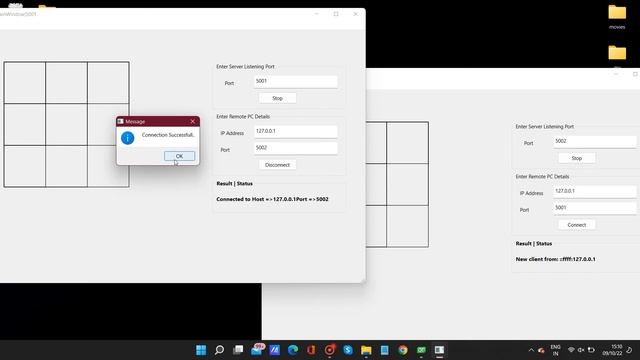Click the ENG IN language indicator
Screen dimensions: 640x360
coord(556,350)
